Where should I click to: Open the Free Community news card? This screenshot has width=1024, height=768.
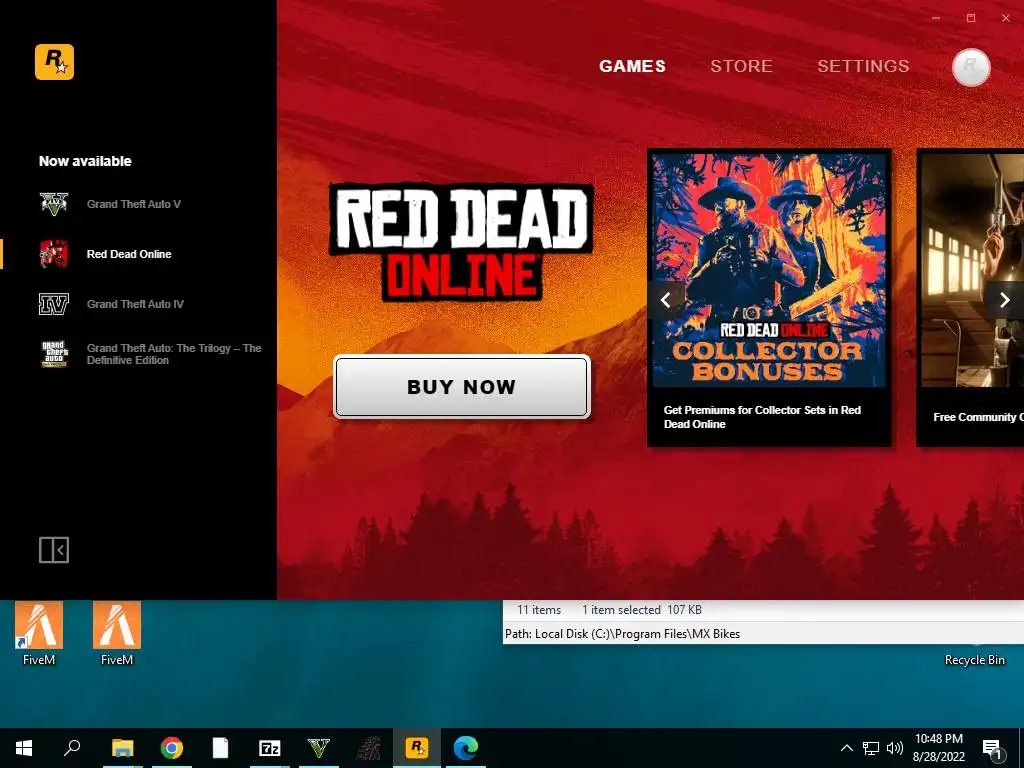pyautogui.click(x=971, y=298)
